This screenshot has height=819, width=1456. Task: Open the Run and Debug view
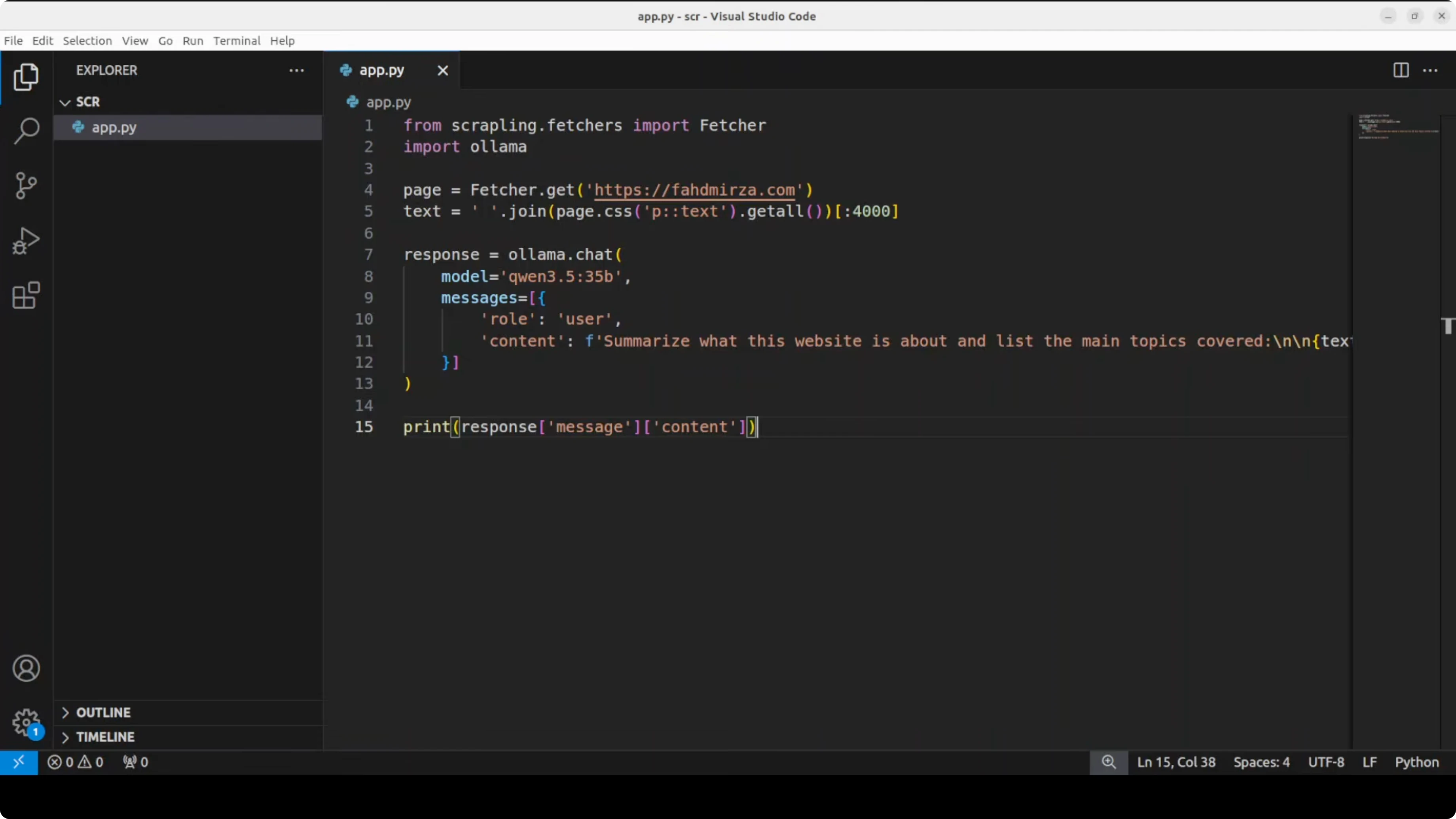coord(25,240)
